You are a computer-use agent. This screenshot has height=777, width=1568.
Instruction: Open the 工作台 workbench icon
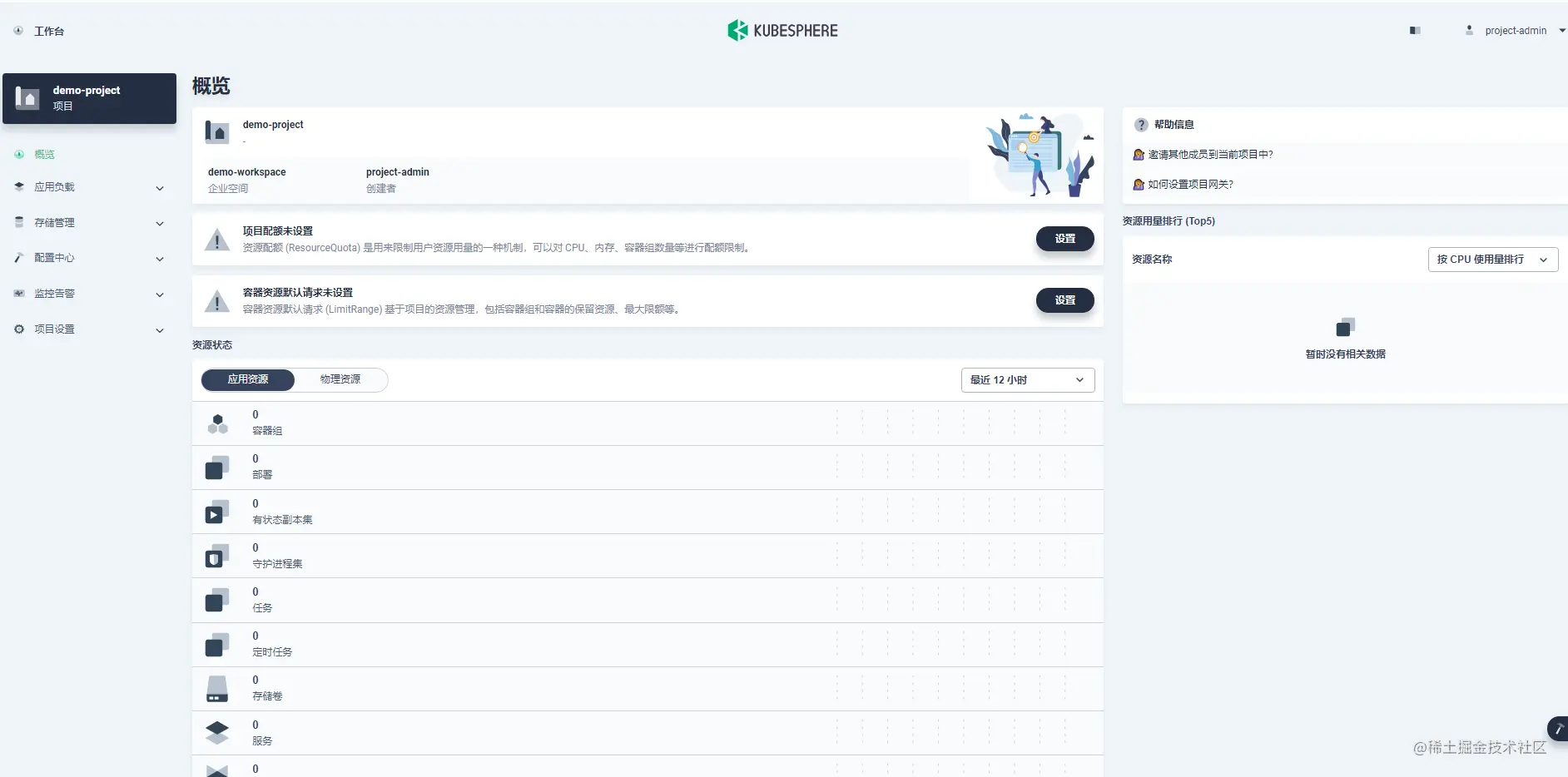tap(18, 31)
